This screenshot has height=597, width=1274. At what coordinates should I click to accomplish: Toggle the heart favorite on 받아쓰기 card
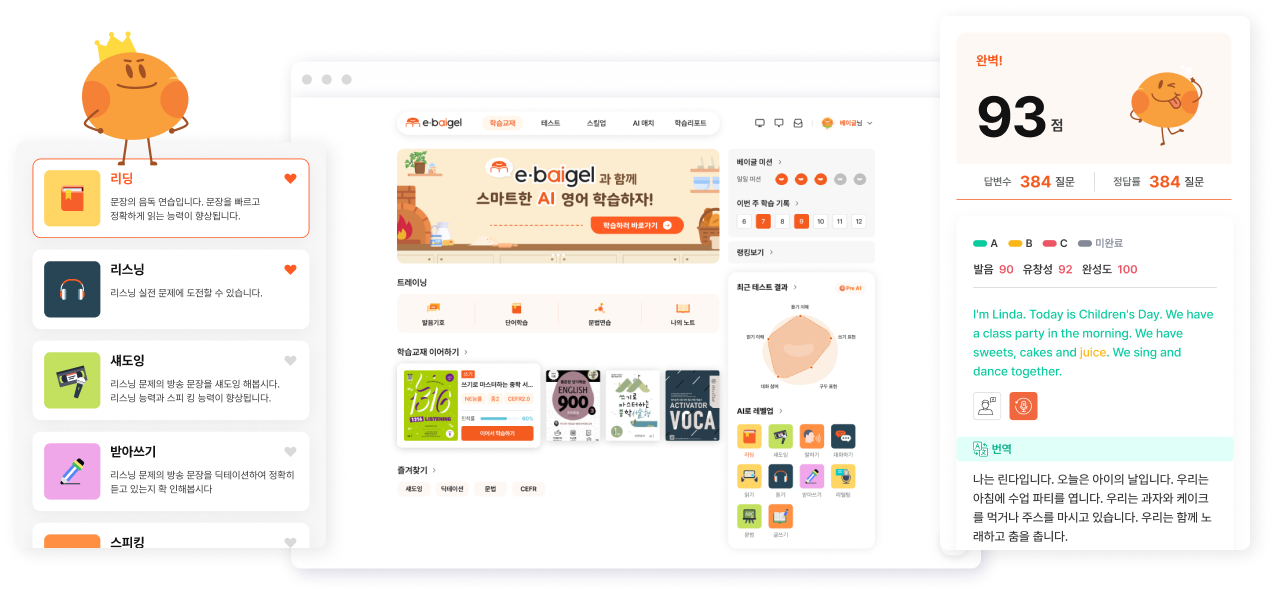290,452
